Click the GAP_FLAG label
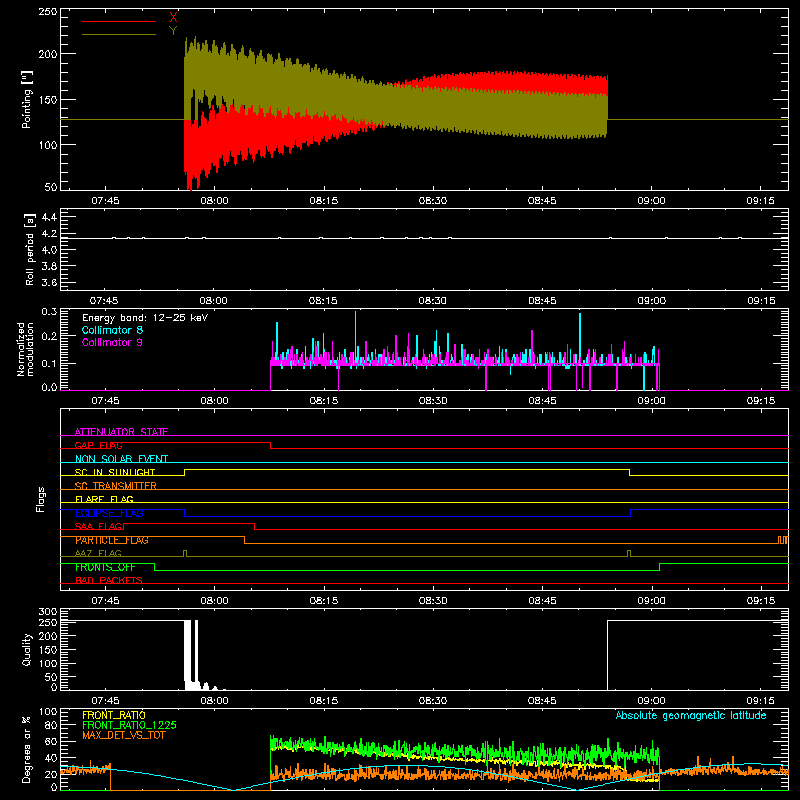 [x=98, y=445]
